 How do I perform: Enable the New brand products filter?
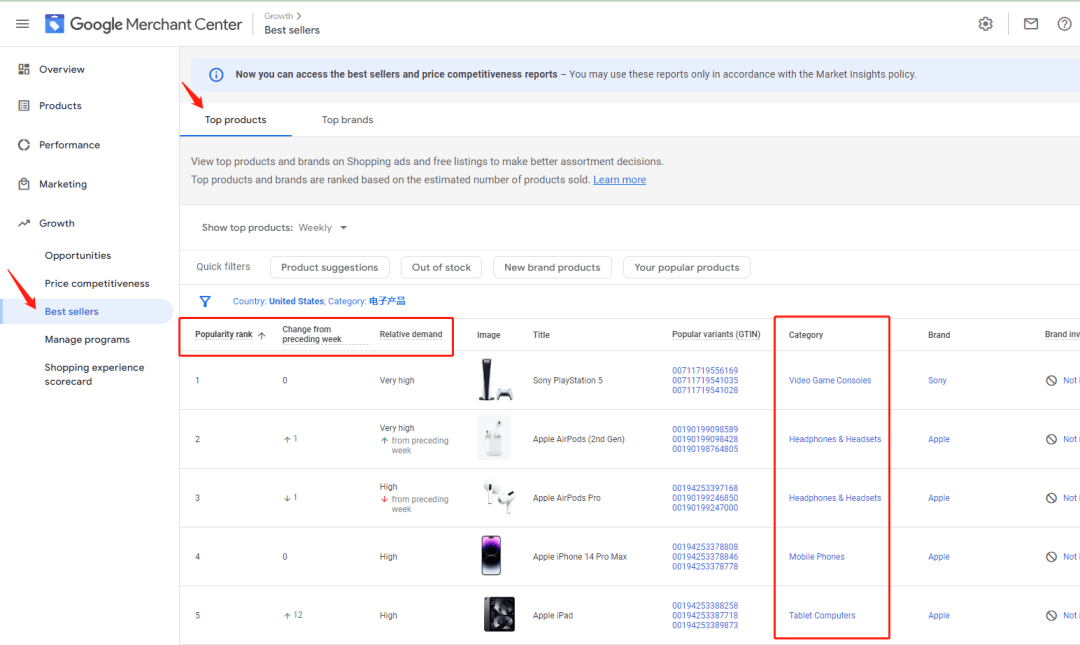click(552, 267)
